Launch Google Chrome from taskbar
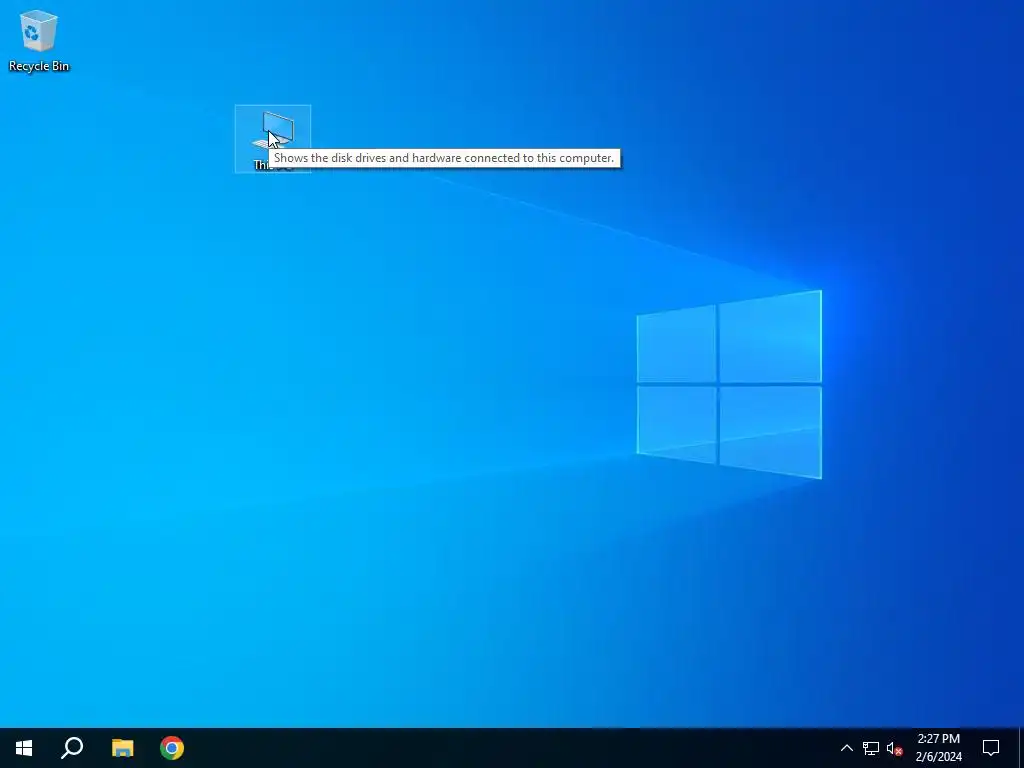This screenshot has width=1024, height=768. [x=172, y=748]
